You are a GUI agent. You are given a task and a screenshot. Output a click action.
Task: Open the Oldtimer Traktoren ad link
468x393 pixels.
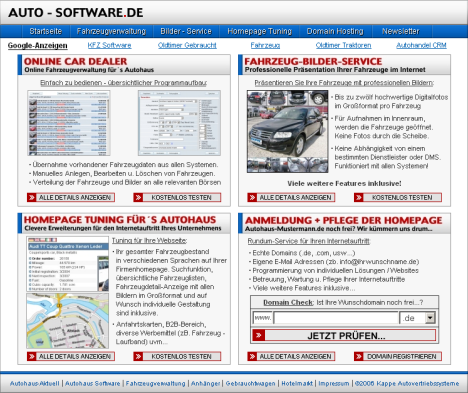point(343,45)
